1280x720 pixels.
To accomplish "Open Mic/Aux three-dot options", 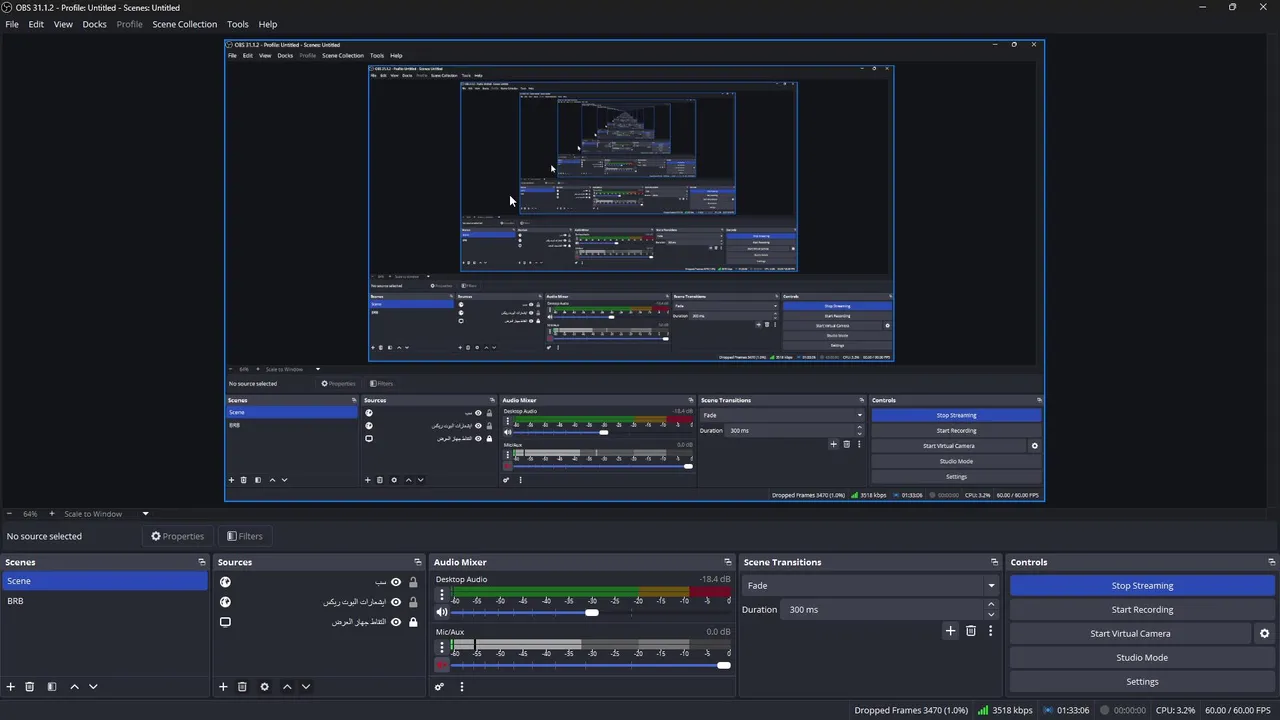I will pos(442,648).
